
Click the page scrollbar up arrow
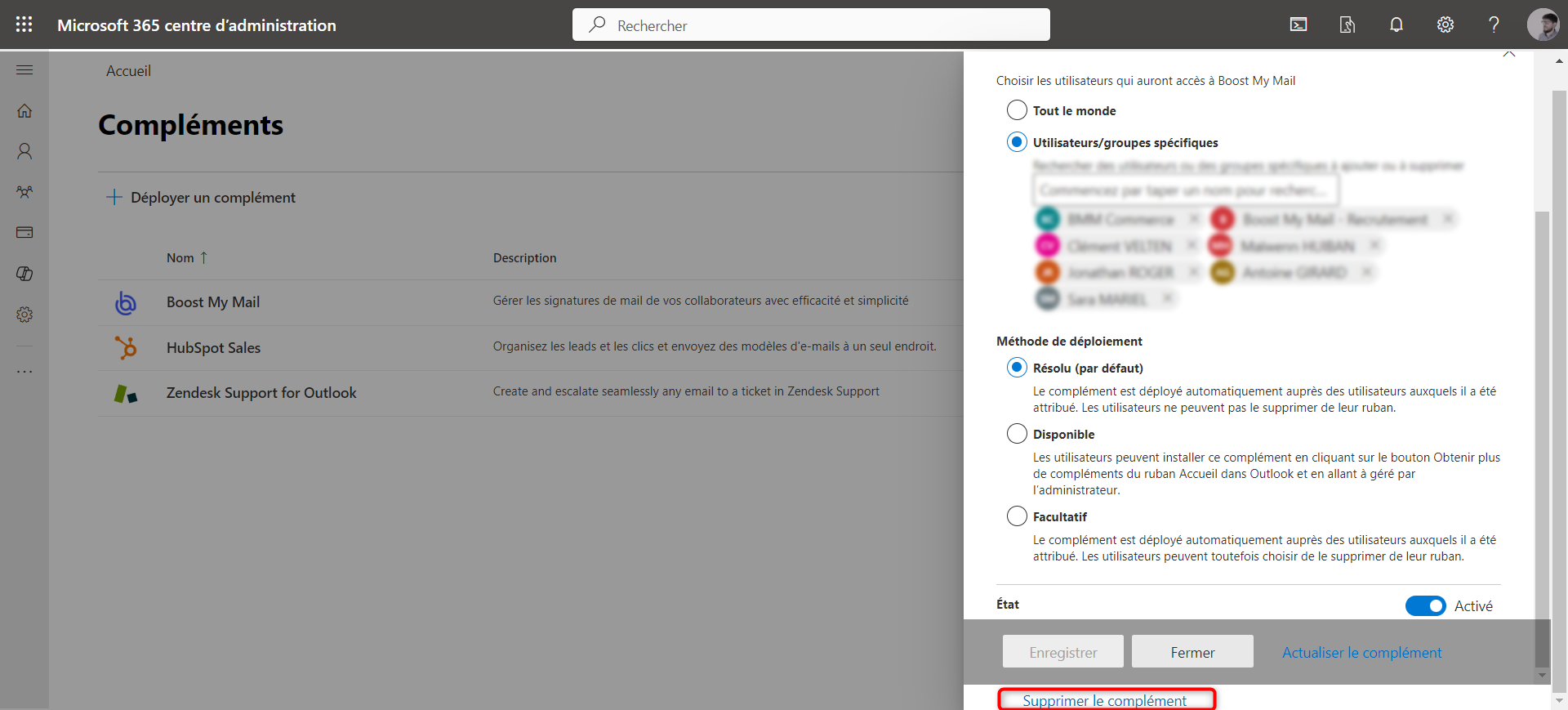point(1559,61)
